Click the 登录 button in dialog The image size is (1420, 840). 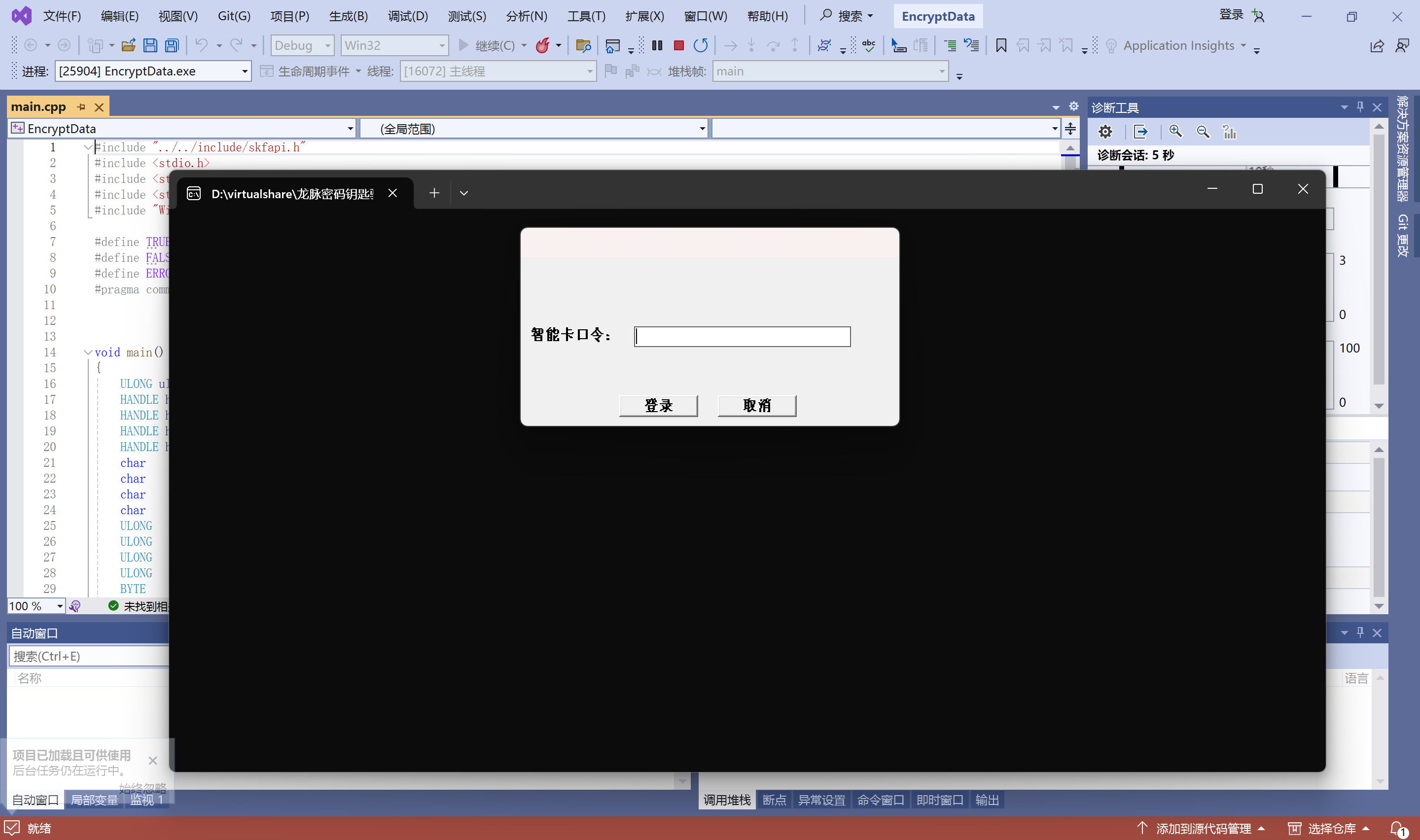(658, 405)
